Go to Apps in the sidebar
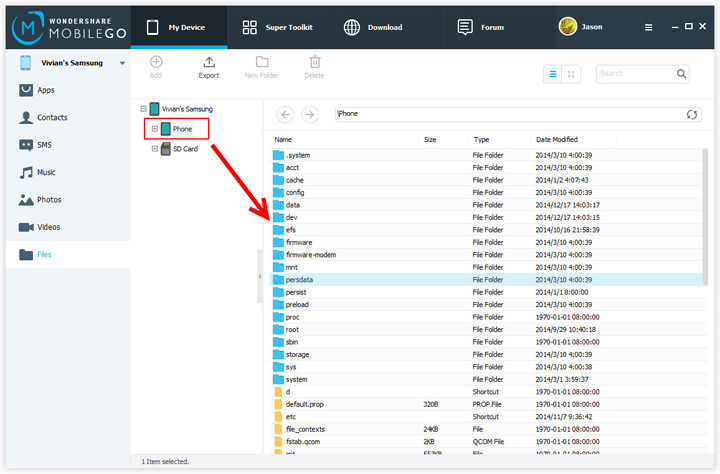Screen dimensions: 720x474 [68, 90]
